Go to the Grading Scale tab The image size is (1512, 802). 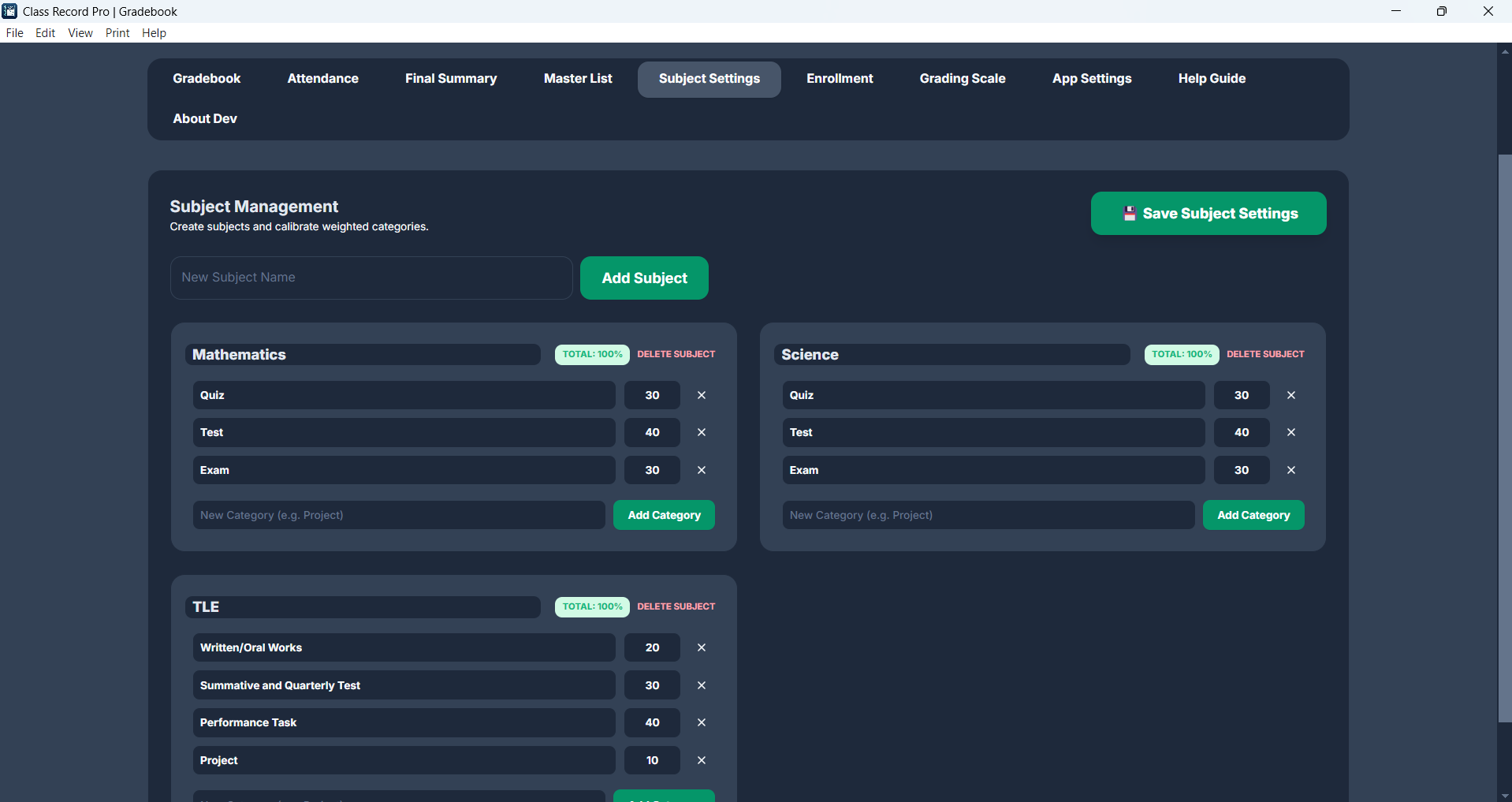pyautogui.click(x=962, y=79)
